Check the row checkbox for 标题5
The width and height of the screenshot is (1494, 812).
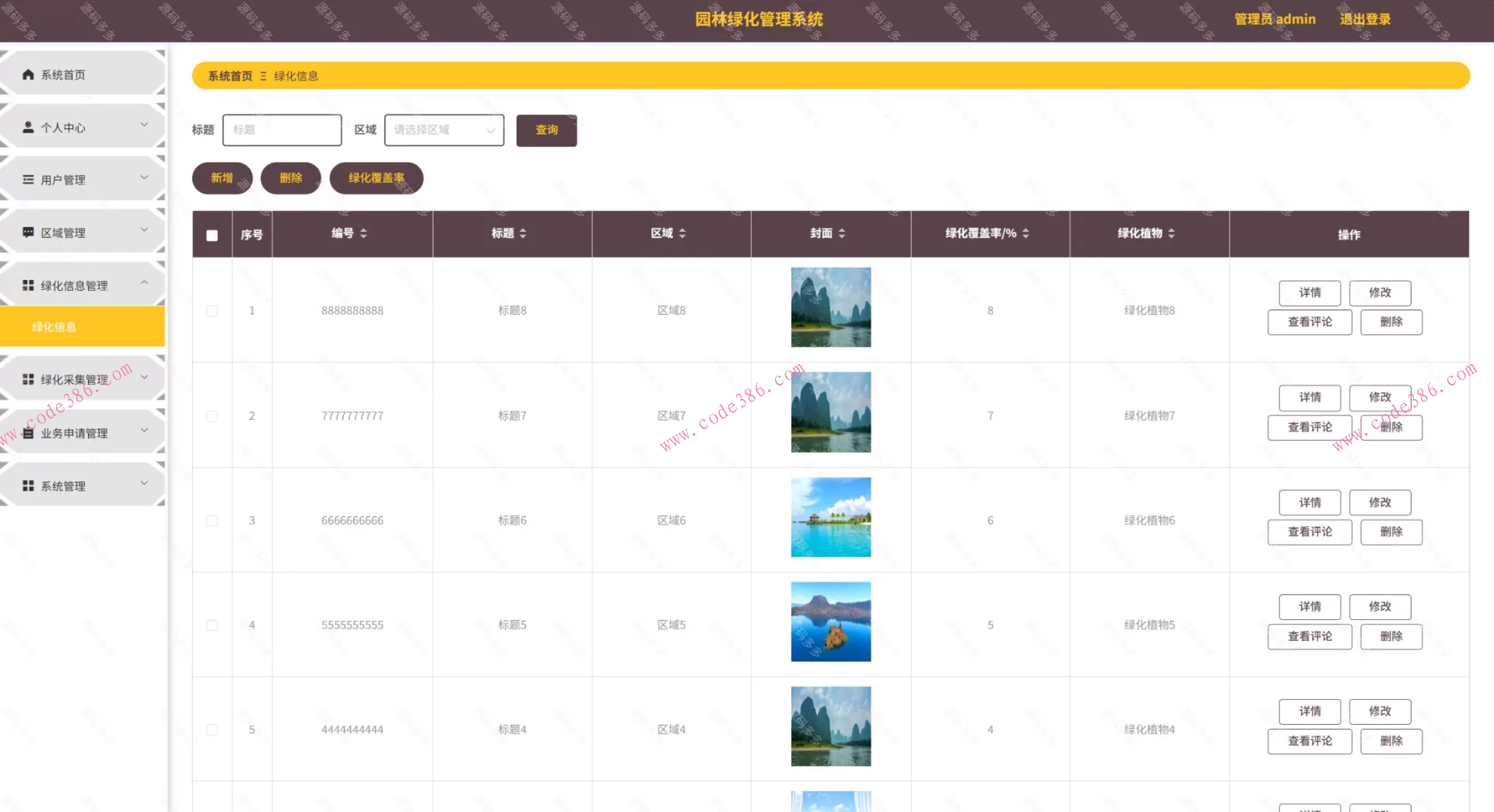tap(212, 625)
